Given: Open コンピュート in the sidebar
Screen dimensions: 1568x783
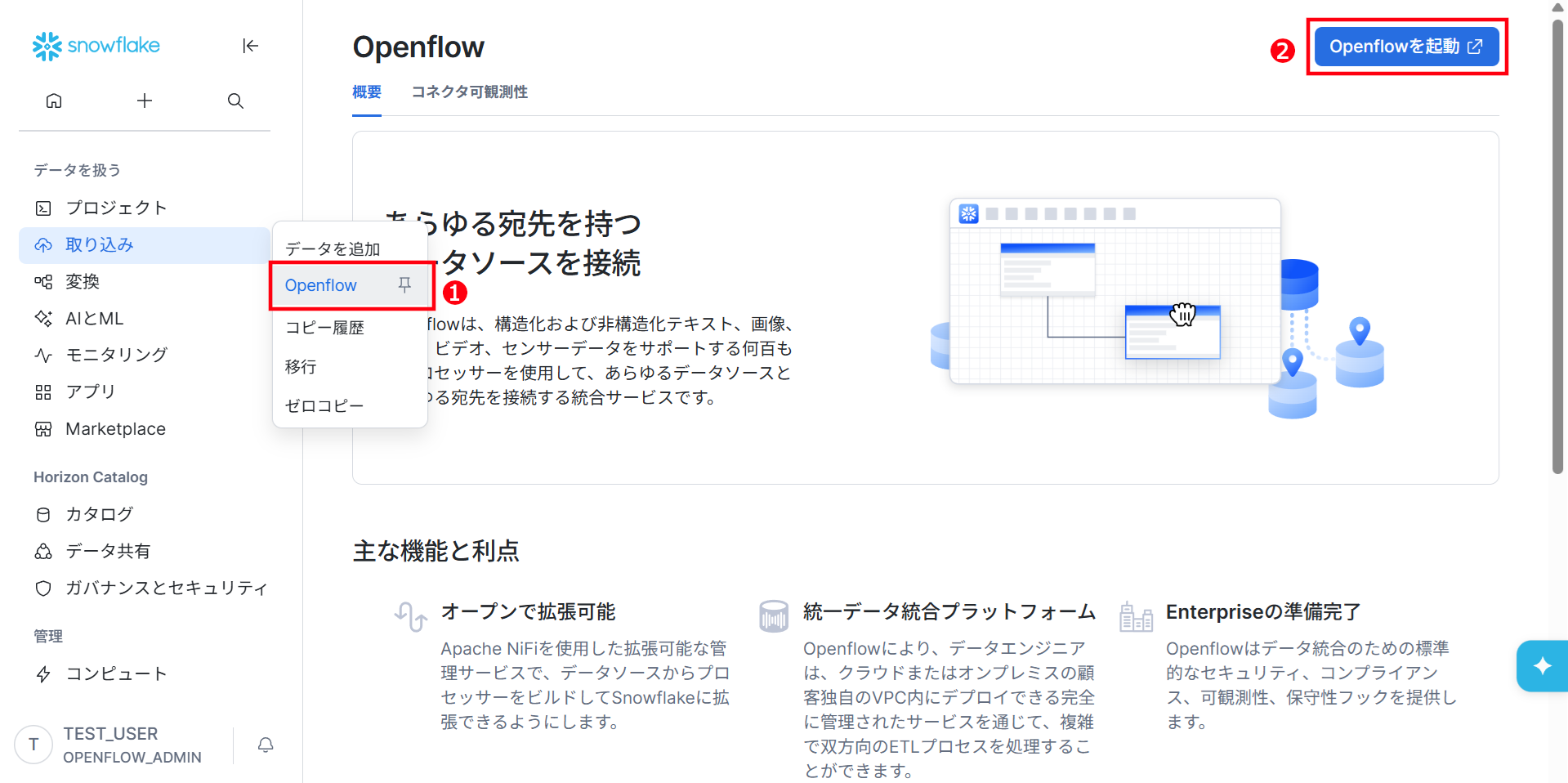Looking at the screenshot, I should point(145,674).
